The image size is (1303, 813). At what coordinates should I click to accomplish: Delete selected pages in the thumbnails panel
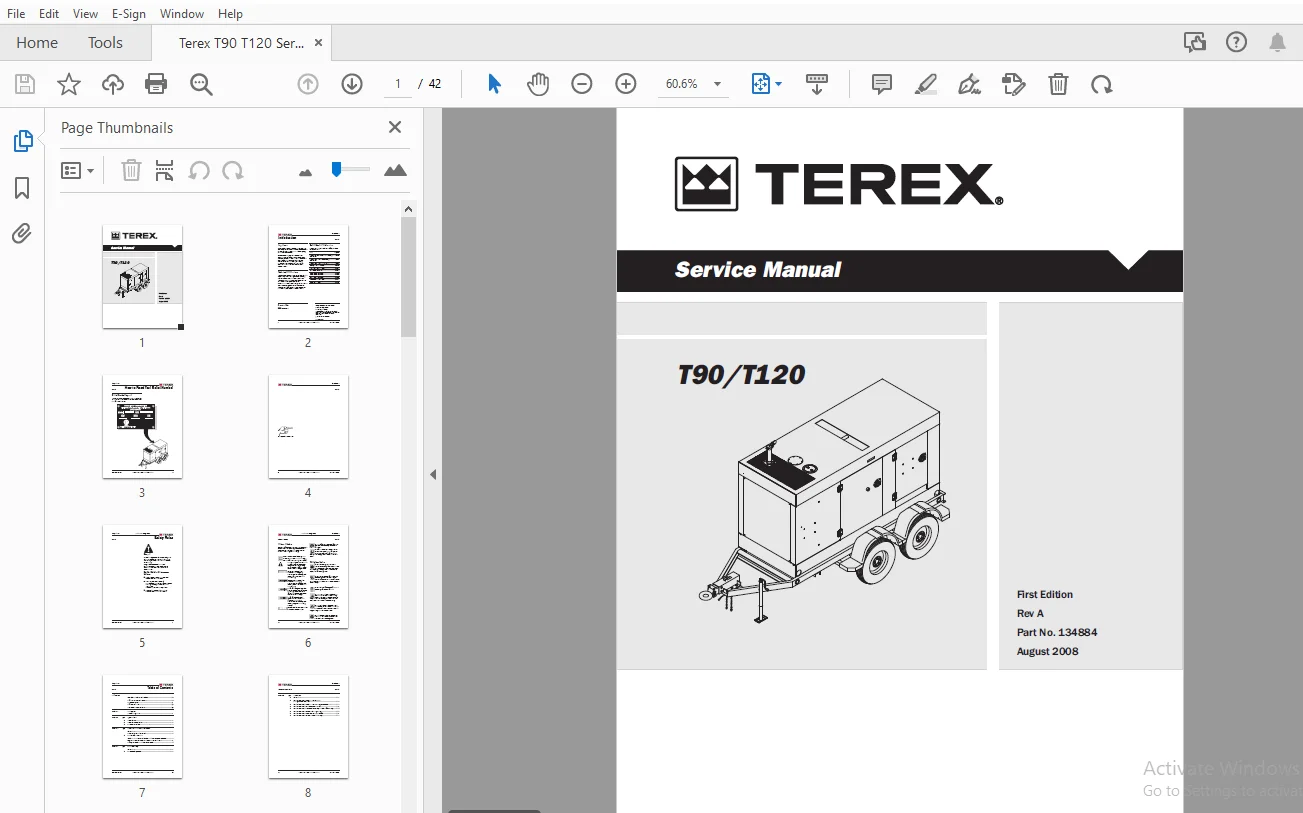tap(131, 171)
